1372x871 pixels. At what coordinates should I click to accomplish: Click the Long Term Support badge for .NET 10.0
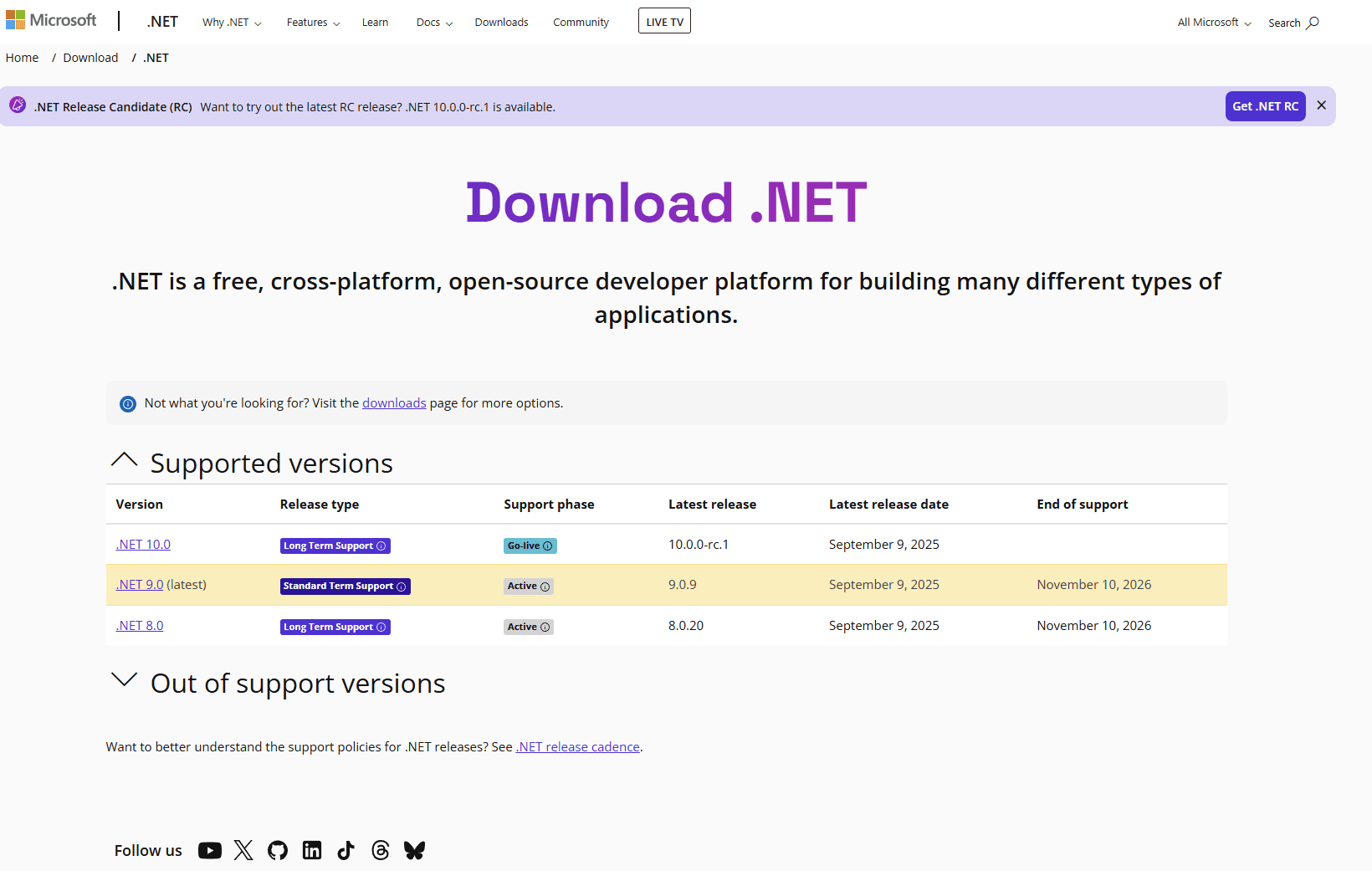tap(335, 546)
